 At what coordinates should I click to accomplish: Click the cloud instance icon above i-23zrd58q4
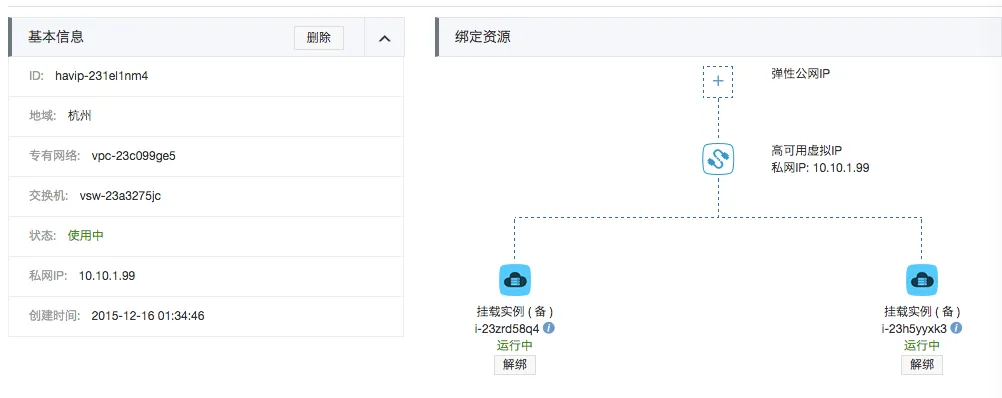(514, 280)
